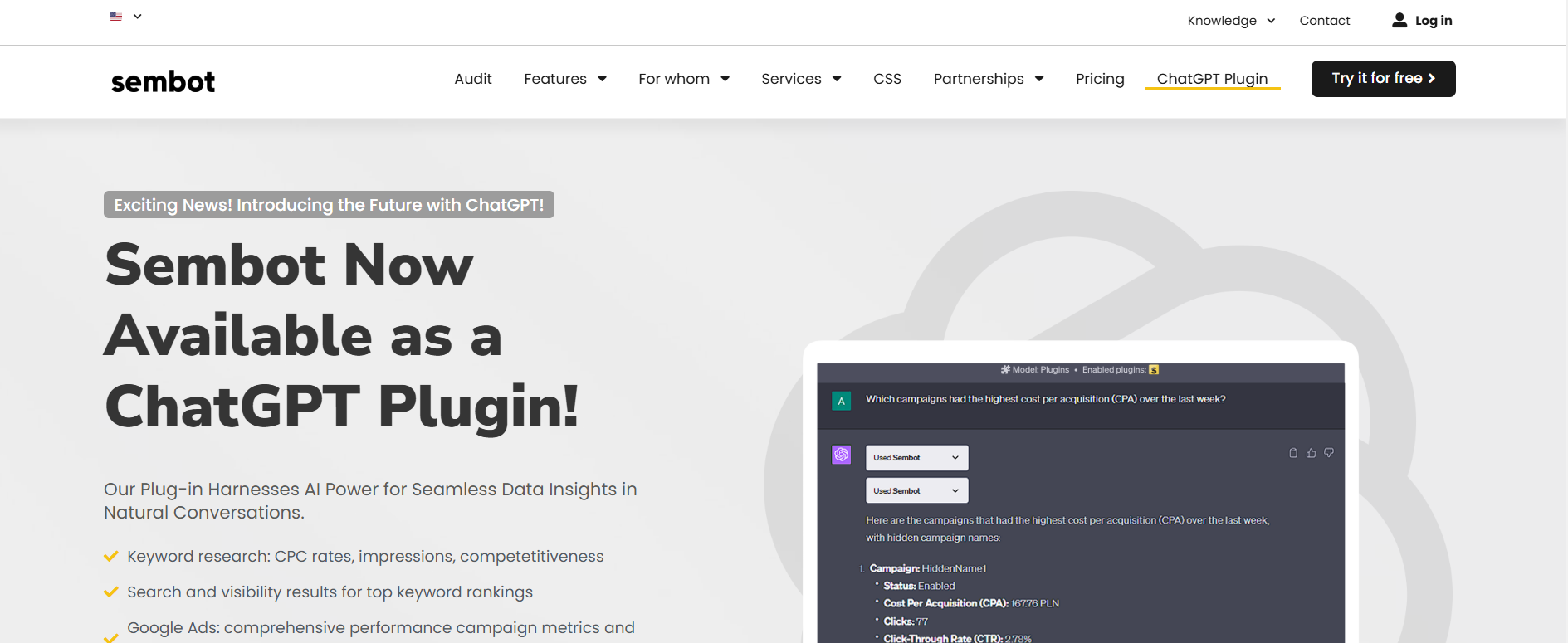Screen dimensions: 1568x643
Task: Expand the Services dropdown arrow
Action: (837, 79)
